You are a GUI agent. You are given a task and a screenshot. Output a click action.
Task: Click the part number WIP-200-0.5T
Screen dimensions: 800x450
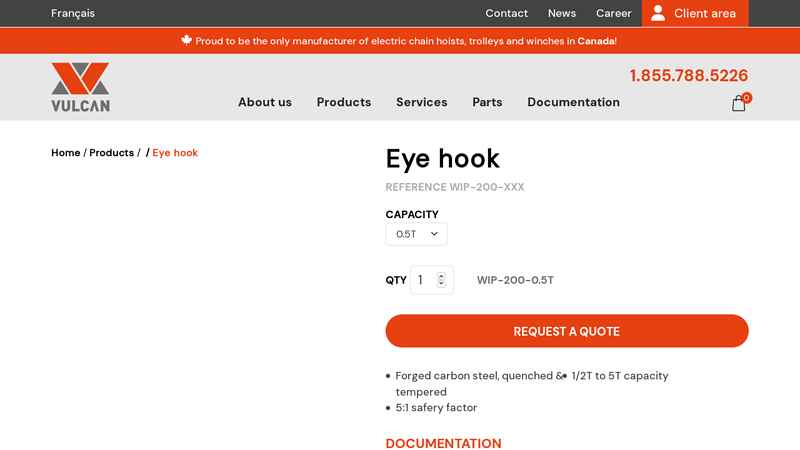click(515, 280)
